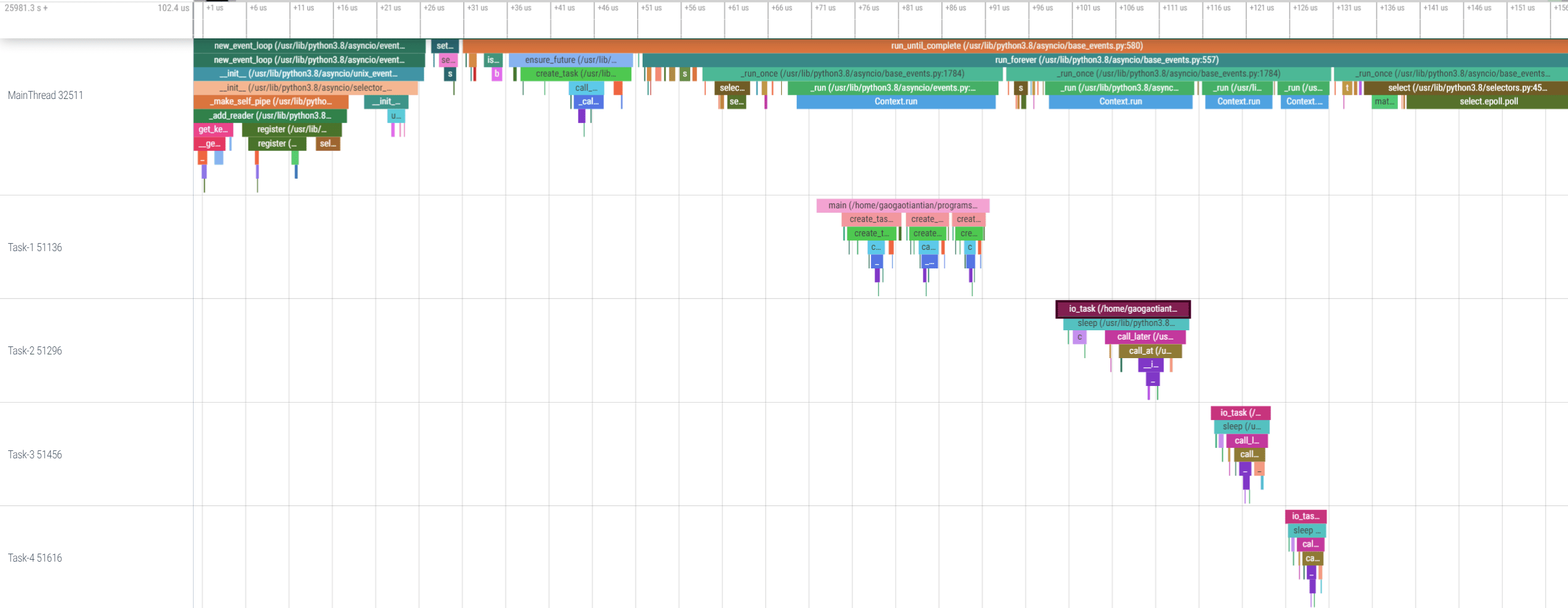This screenshot has width=1568, height=608.
Task: Select the run_until_complete span in MainThread
Action: pos(1014,46)
